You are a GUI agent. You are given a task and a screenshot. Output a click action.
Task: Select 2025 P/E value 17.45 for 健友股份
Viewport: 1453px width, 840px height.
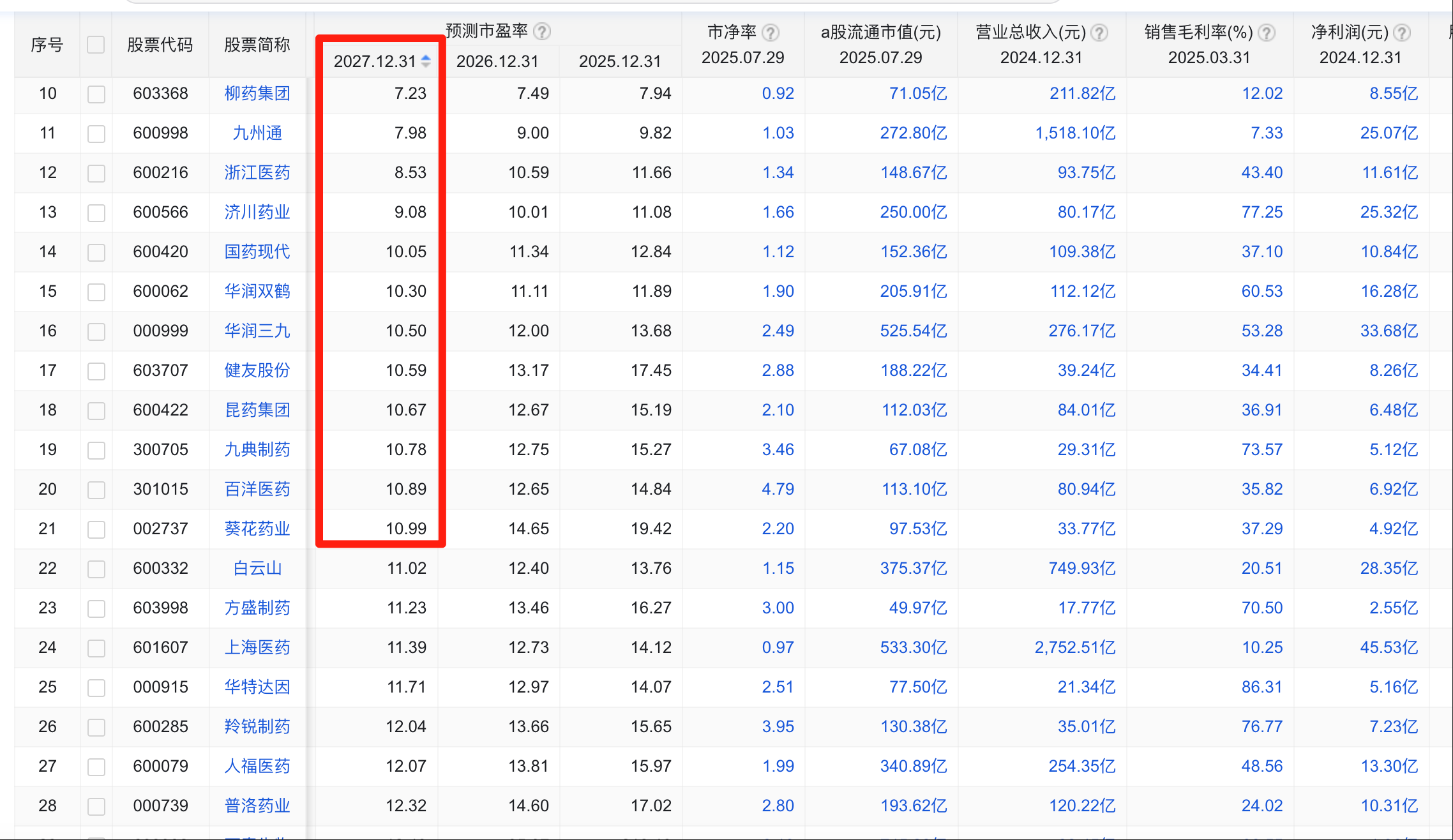pyautogui.click(x=651, y=370)
